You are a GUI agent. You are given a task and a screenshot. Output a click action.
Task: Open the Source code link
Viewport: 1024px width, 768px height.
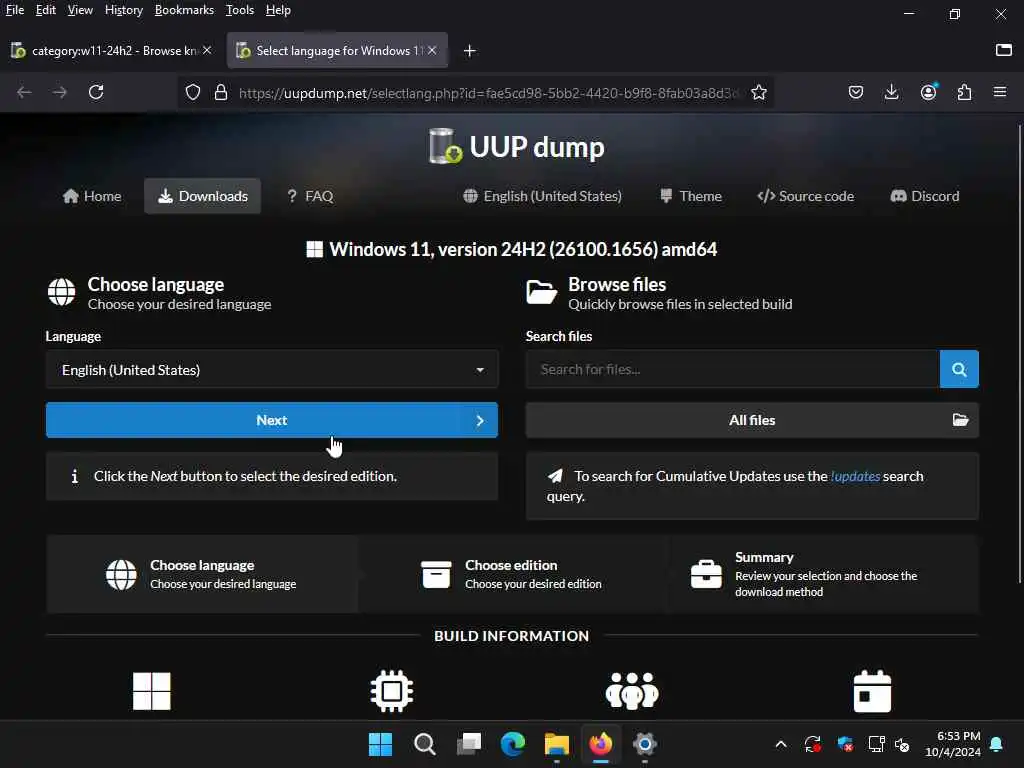(805, 196)
